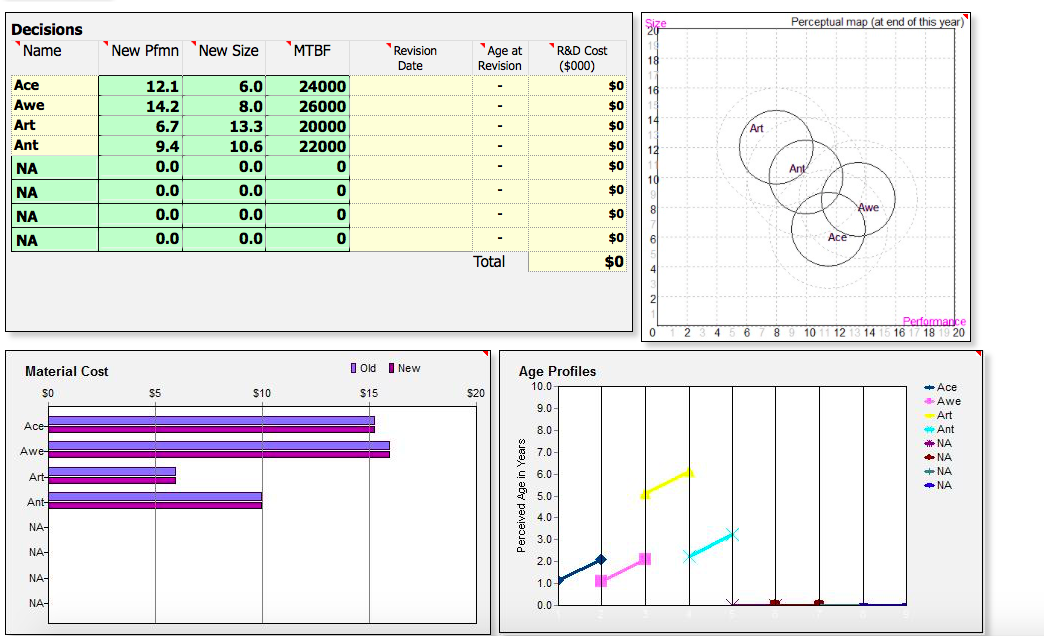1044x636 pixels.
Task: Select Ace New Pfmn cell 12.1
Action: pyautogui.click(x=140, y=86)
